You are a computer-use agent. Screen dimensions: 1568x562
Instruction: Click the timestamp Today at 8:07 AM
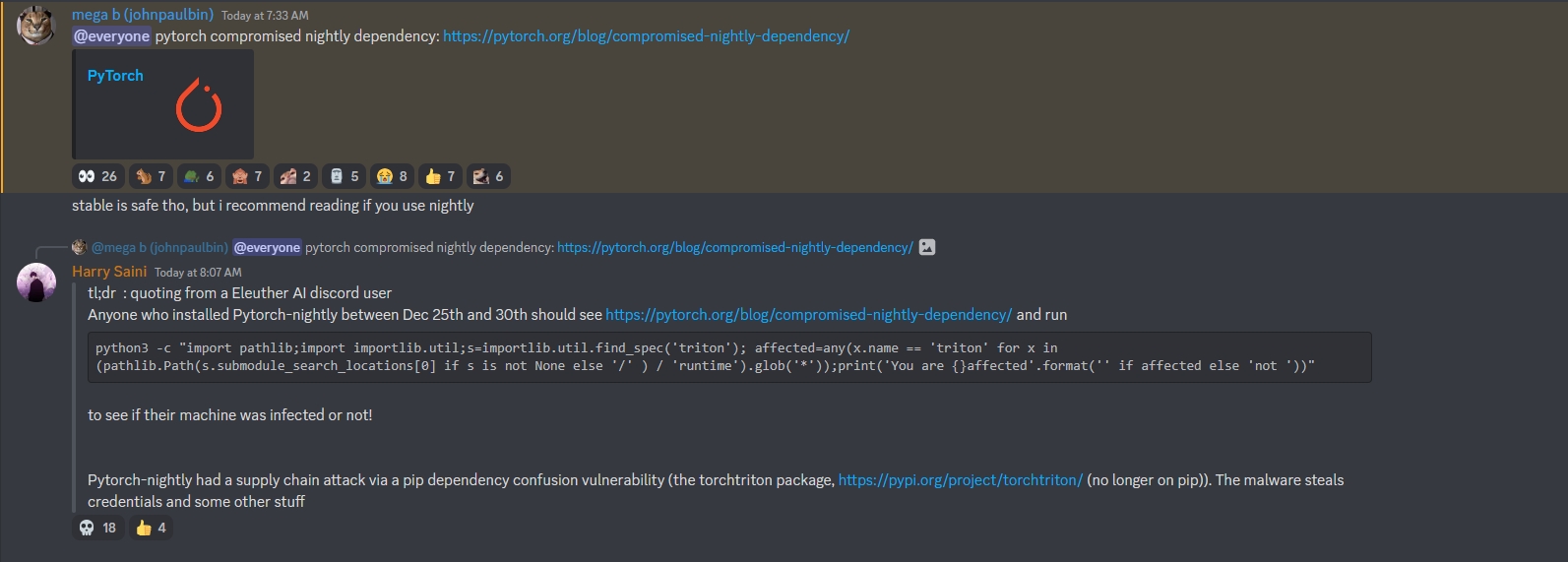198,273
